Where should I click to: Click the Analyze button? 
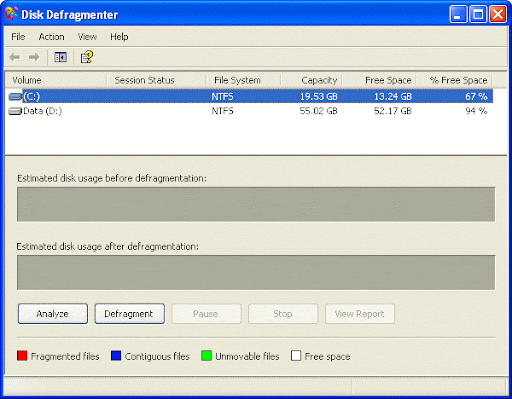tap(53, 314)
